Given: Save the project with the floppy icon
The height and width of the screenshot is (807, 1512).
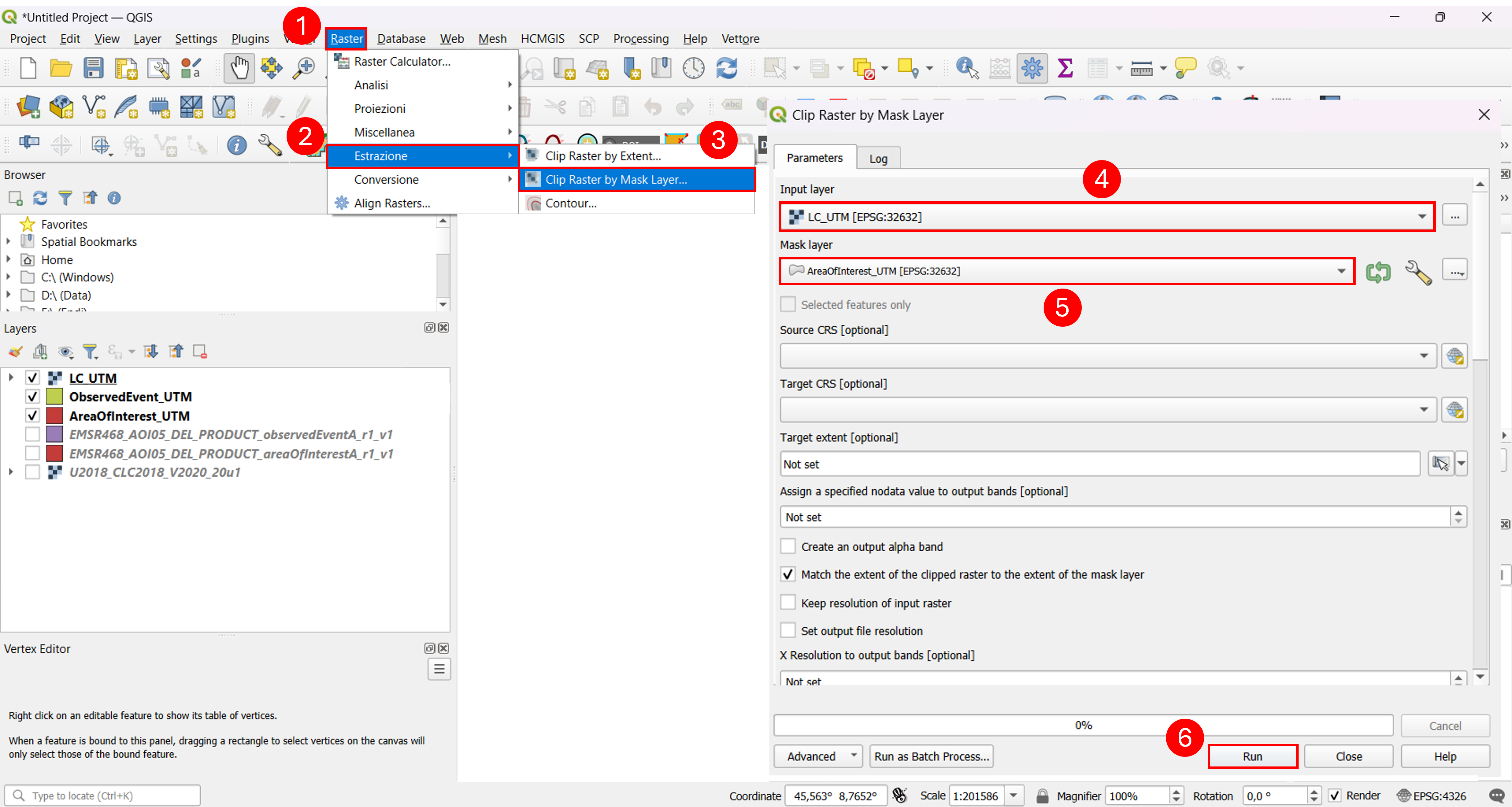Looking at the screenshot, I should pyautogui.click(x=93, y=68).
